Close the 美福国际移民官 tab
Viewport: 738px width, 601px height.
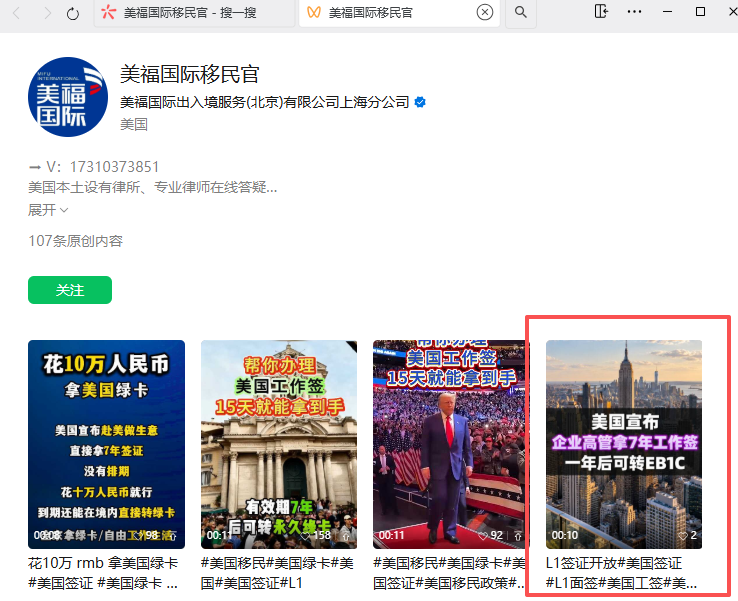pos(485,12)
